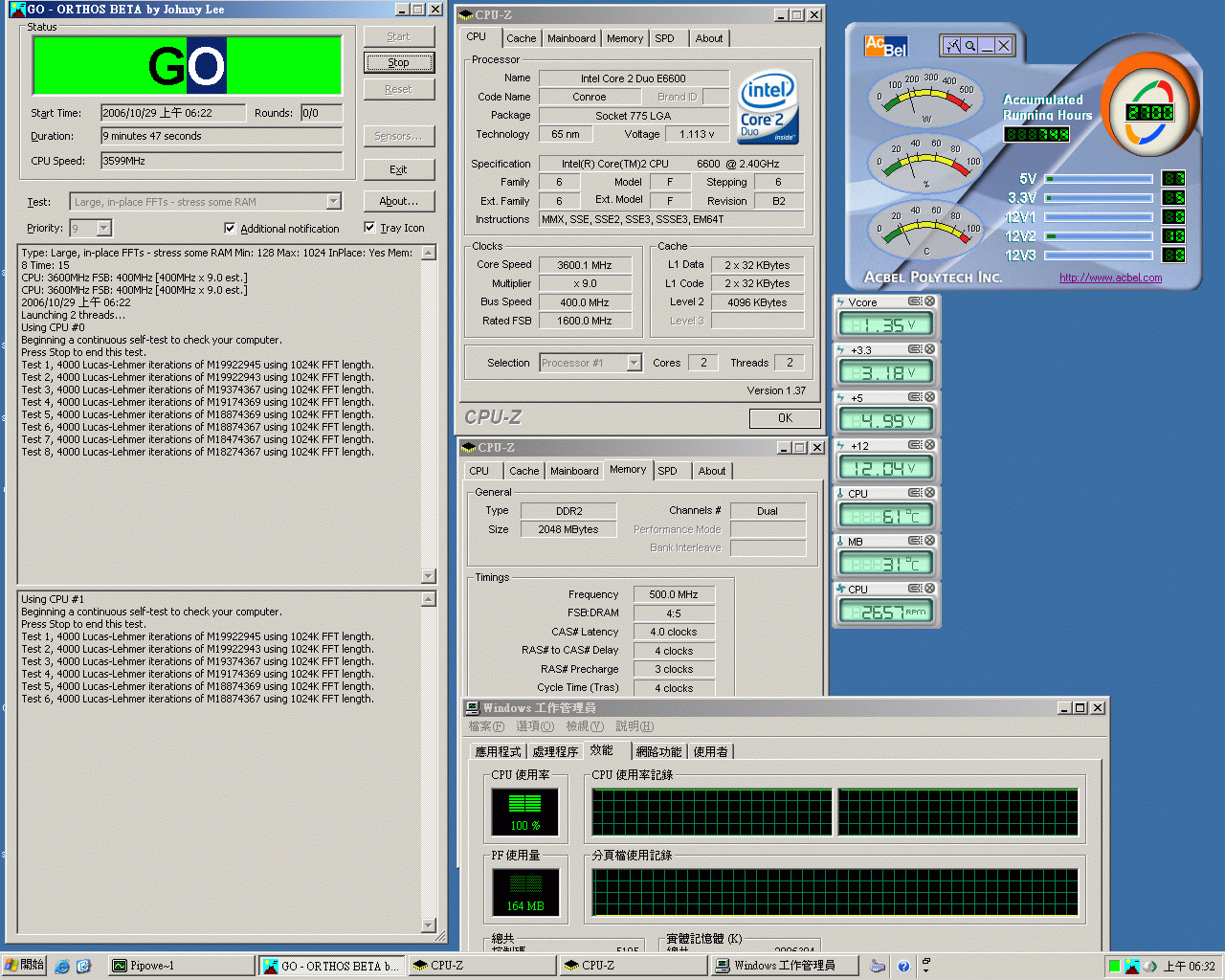The height and width of the screenshot is (980, 1225).
Task: Open the Processor #1 selection dropdown
Action: coord(634,363)
